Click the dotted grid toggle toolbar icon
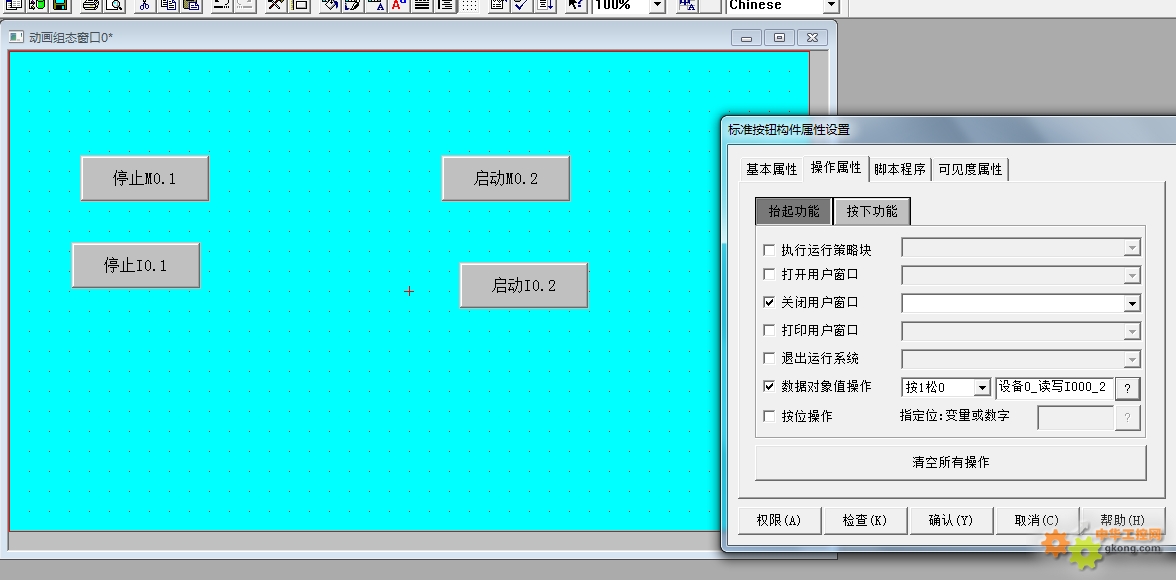1176x580 pixels. pyautogui.click(x=470, y=5)
